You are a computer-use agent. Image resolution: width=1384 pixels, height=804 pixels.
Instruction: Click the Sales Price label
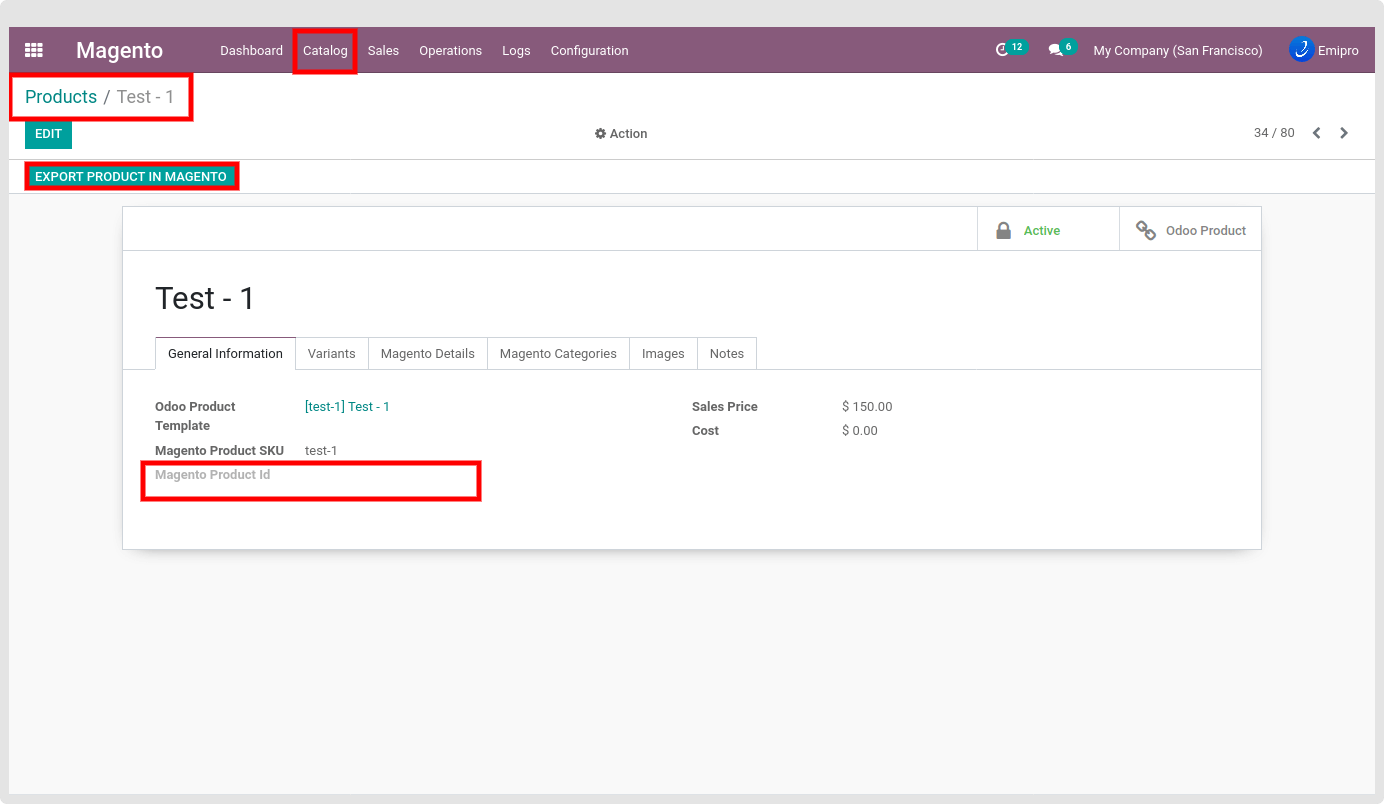pyautogui.click(x=725, y=407)
